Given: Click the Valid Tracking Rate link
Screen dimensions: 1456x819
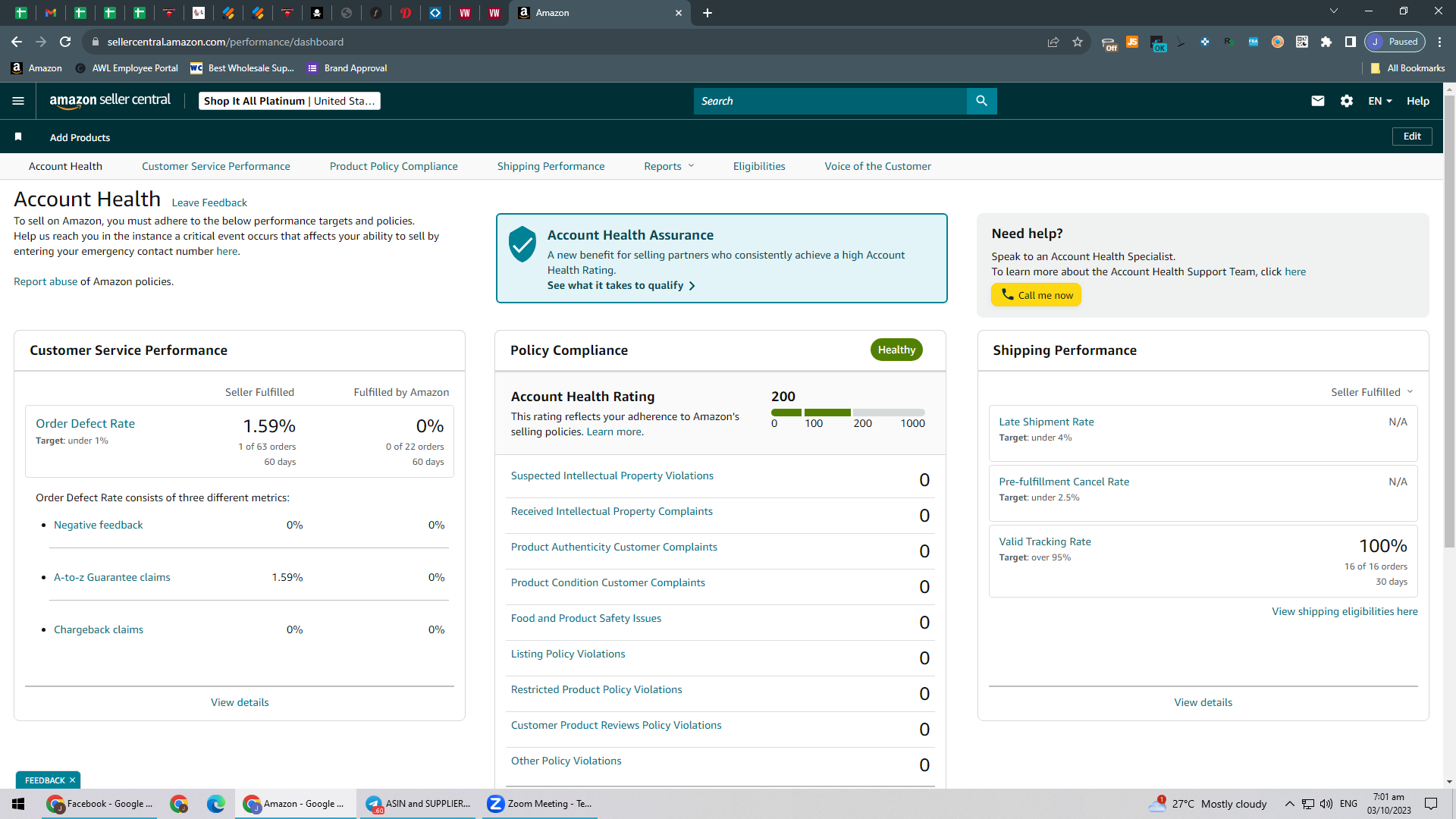Looking at the screenshot, I should [x=1045, y=541].
